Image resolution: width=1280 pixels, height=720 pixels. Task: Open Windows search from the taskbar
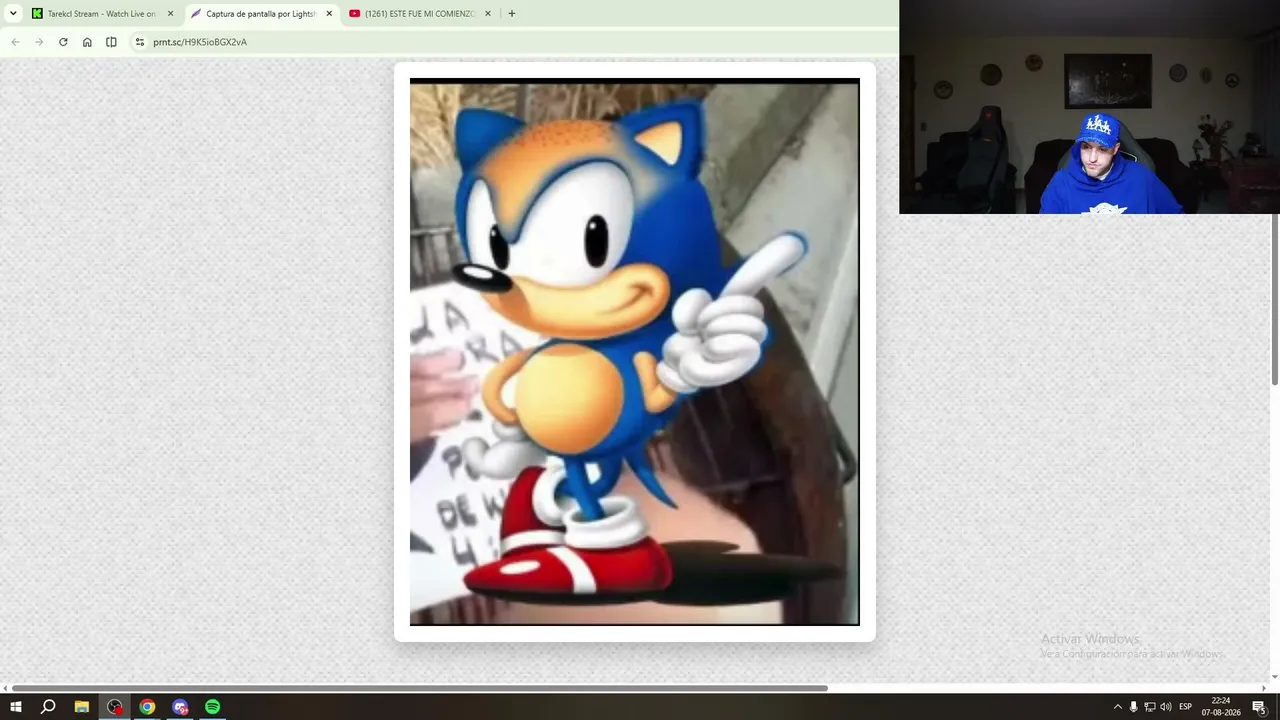pos(48,707)
